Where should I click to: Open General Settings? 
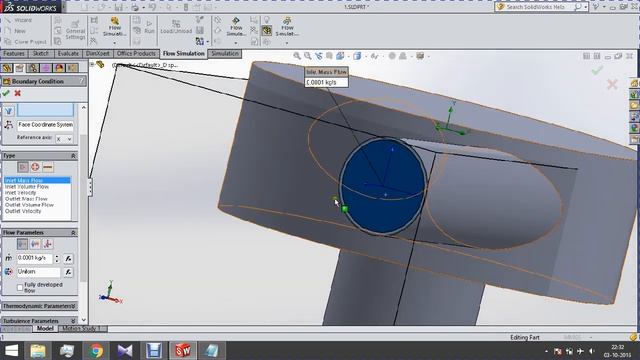pyautogui.click(x=75, y=30)
